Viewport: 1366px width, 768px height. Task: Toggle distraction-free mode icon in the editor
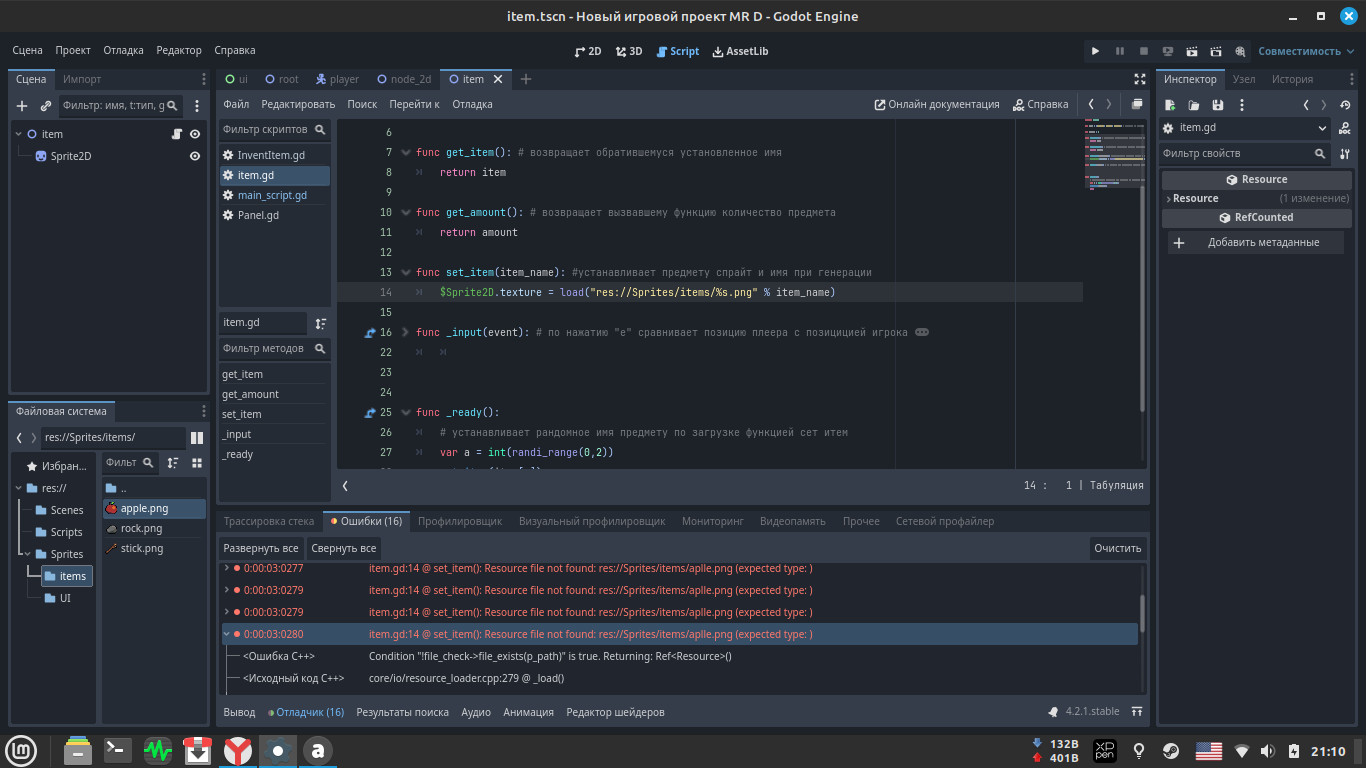click(1140, 79)
